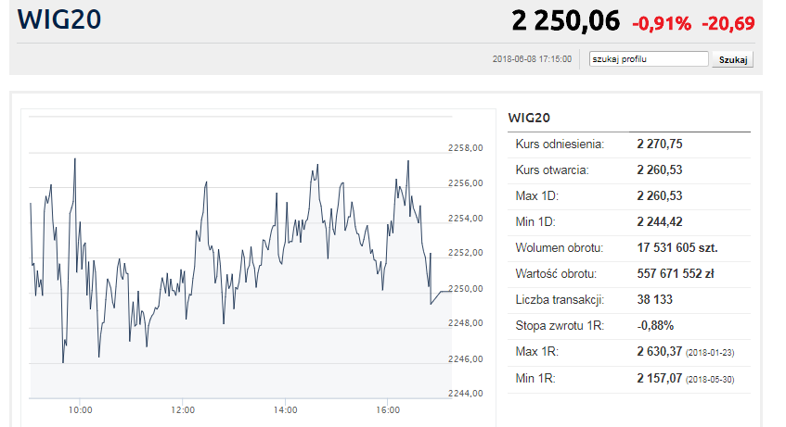This screenshot has width=786, height=427.
Task: Click the value 38 133
Action: [x=655, y=300]
